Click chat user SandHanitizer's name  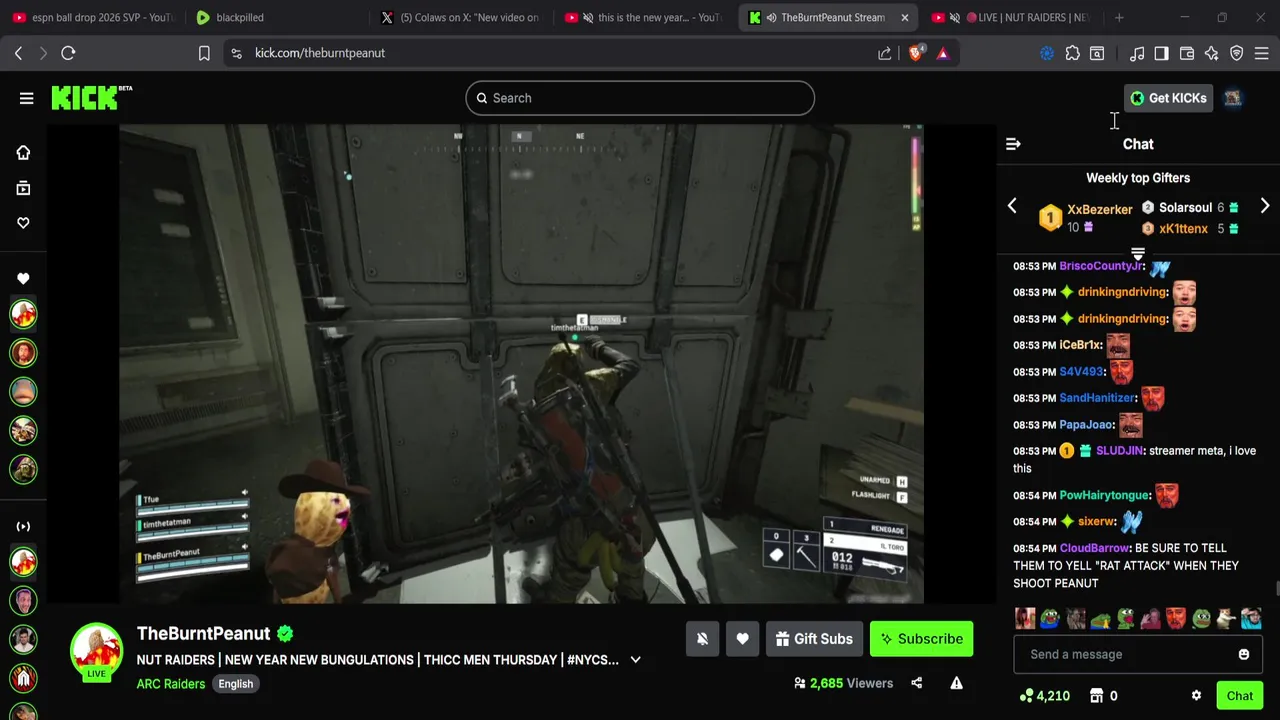[1097, 398]
